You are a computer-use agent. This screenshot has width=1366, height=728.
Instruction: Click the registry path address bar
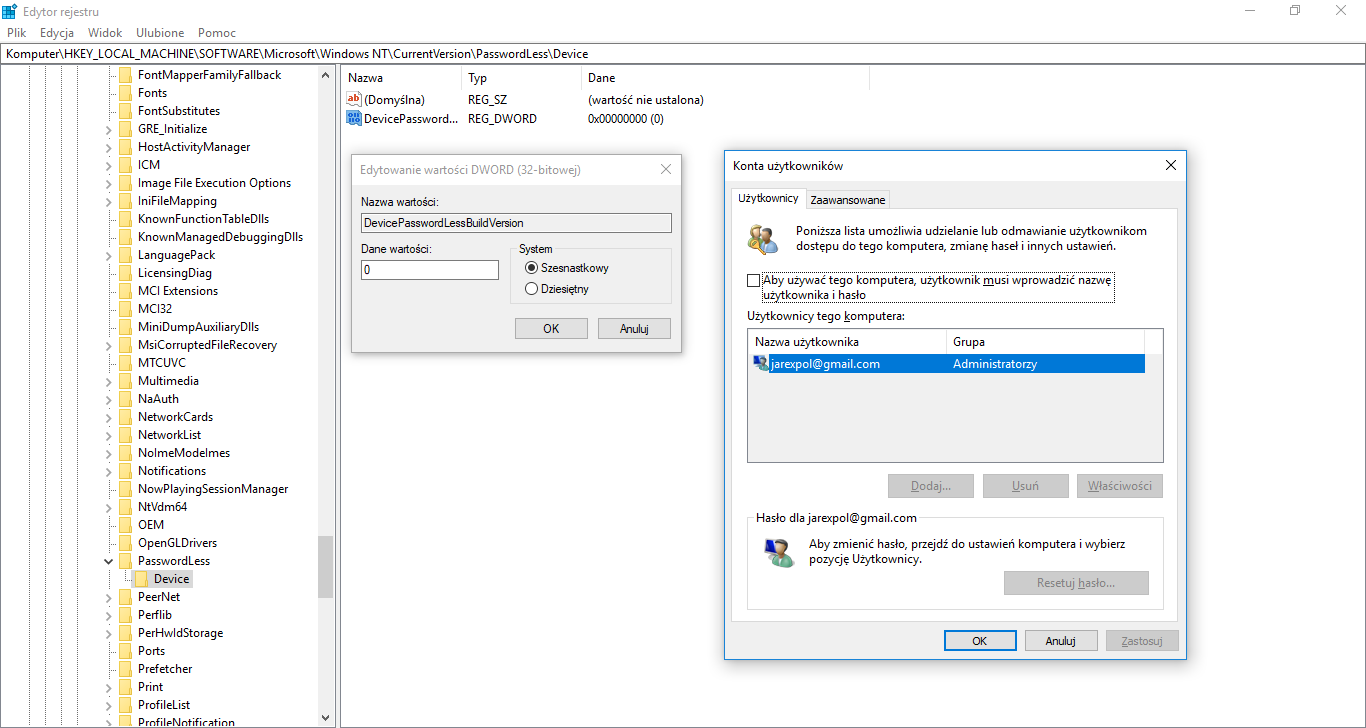(683, 53)
